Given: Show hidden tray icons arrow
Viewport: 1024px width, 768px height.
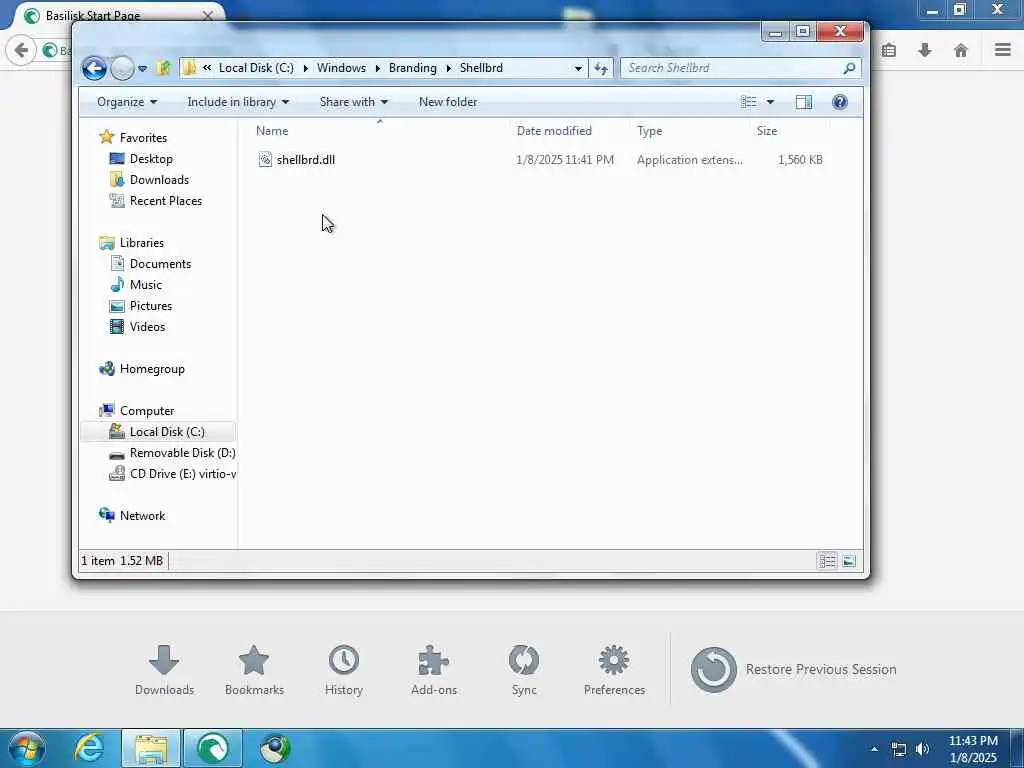Looking at the screenshot, I should [x=874, y=749].
